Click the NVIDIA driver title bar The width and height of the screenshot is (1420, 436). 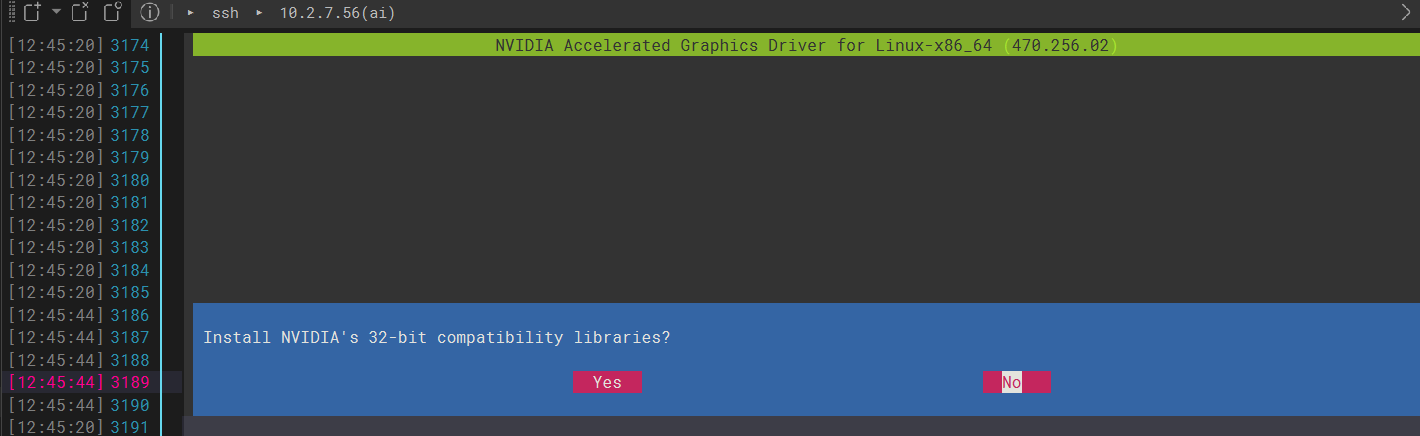coord(805,45)
